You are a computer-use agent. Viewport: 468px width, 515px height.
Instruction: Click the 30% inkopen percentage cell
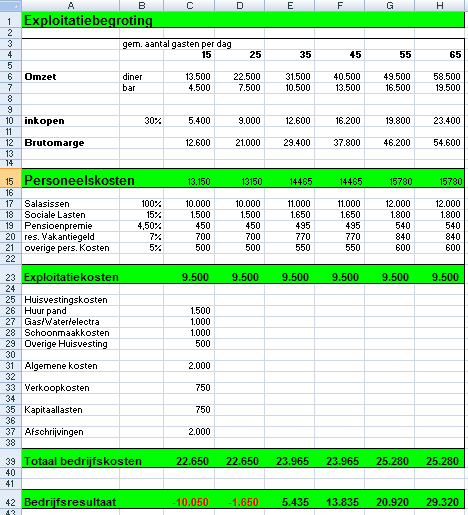pos(142,121)
